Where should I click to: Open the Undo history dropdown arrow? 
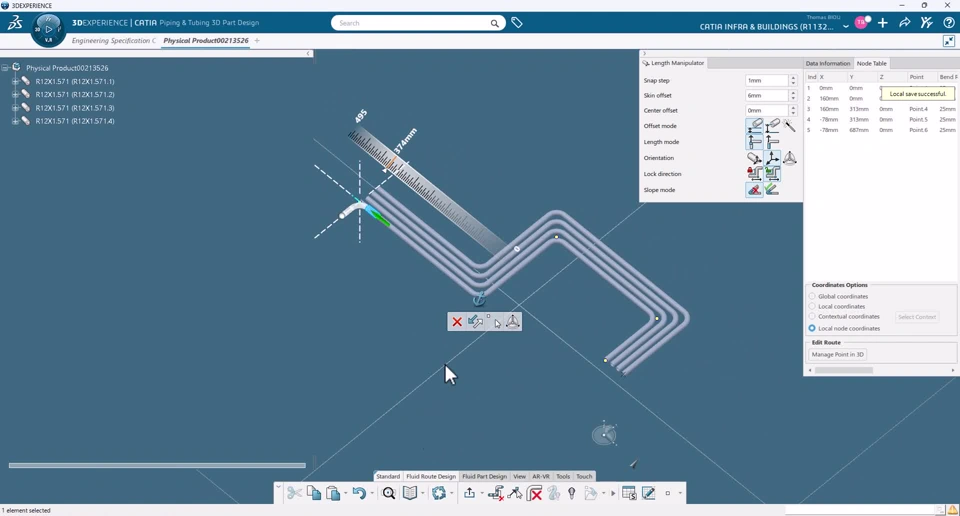coord(372,493)
